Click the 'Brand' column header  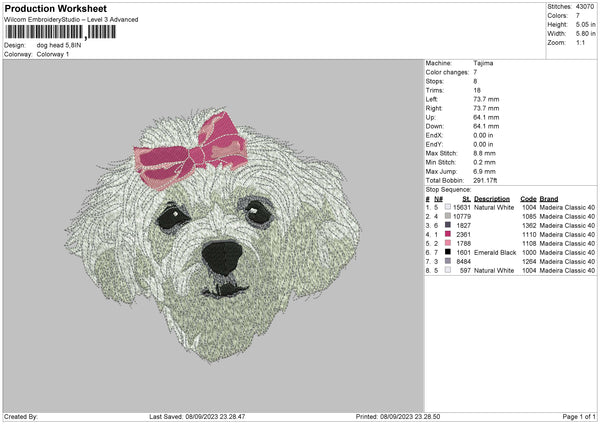pyautogui.click(x=549, y=199)
